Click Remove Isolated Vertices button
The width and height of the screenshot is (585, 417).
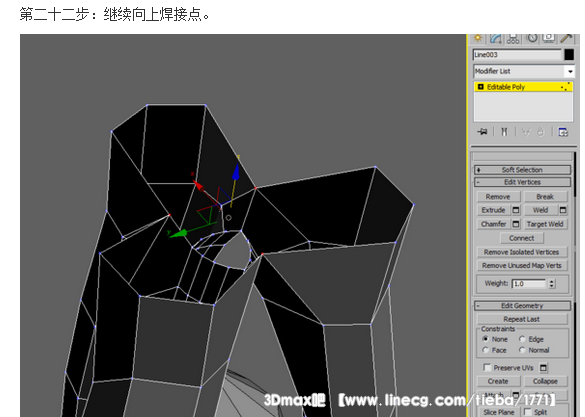[x=522, y=252]
